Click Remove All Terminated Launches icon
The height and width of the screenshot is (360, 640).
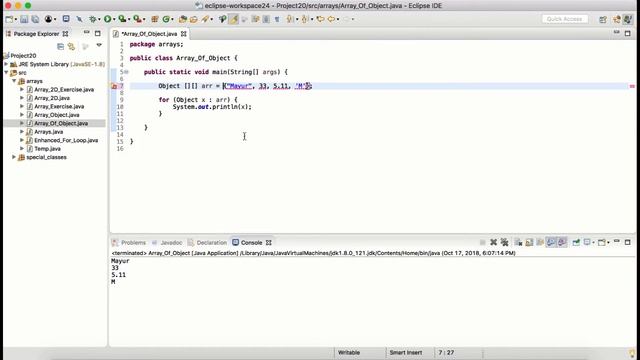pos(504,242)
